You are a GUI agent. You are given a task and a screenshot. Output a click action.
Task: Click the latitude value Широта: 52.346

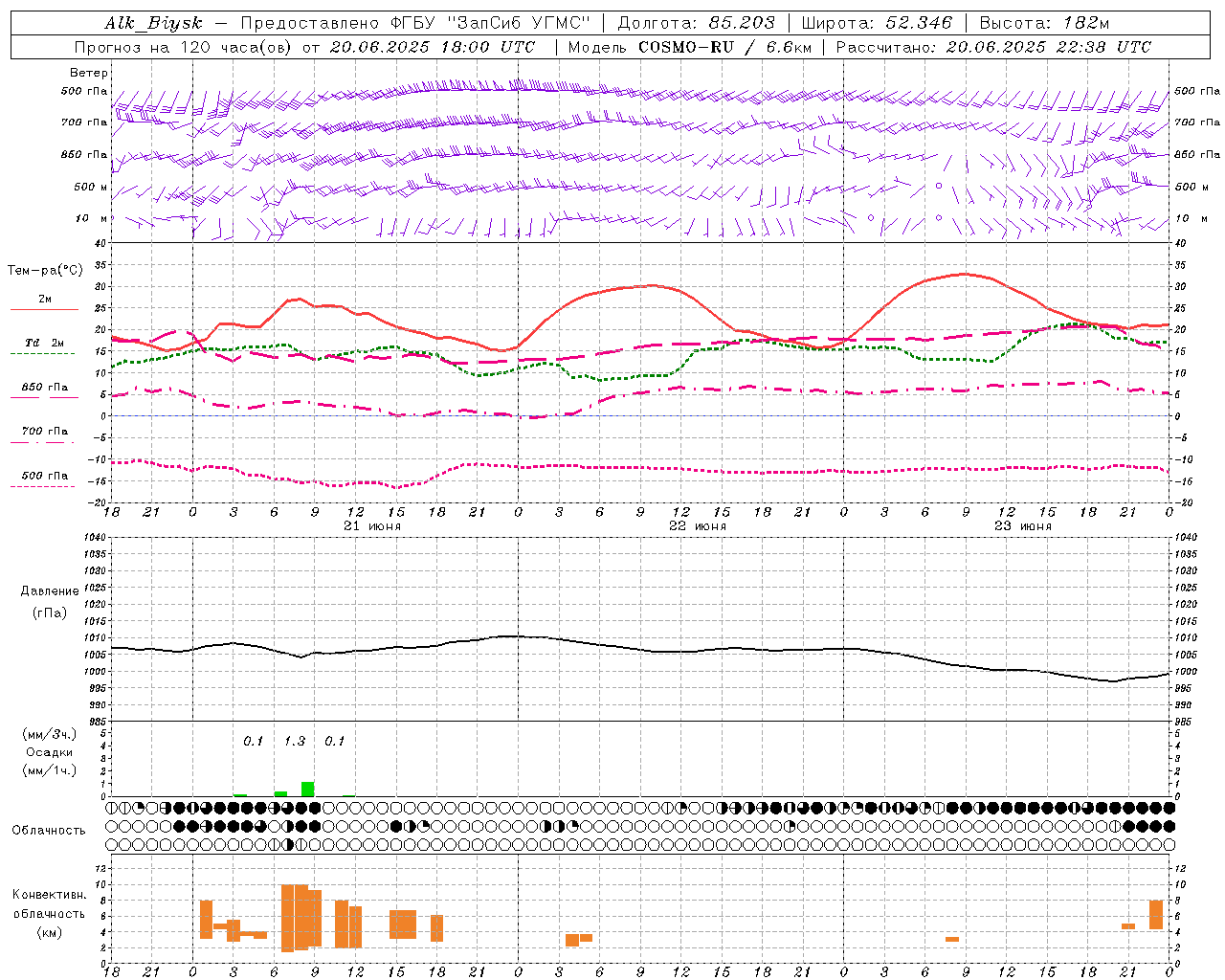point(877,23)
